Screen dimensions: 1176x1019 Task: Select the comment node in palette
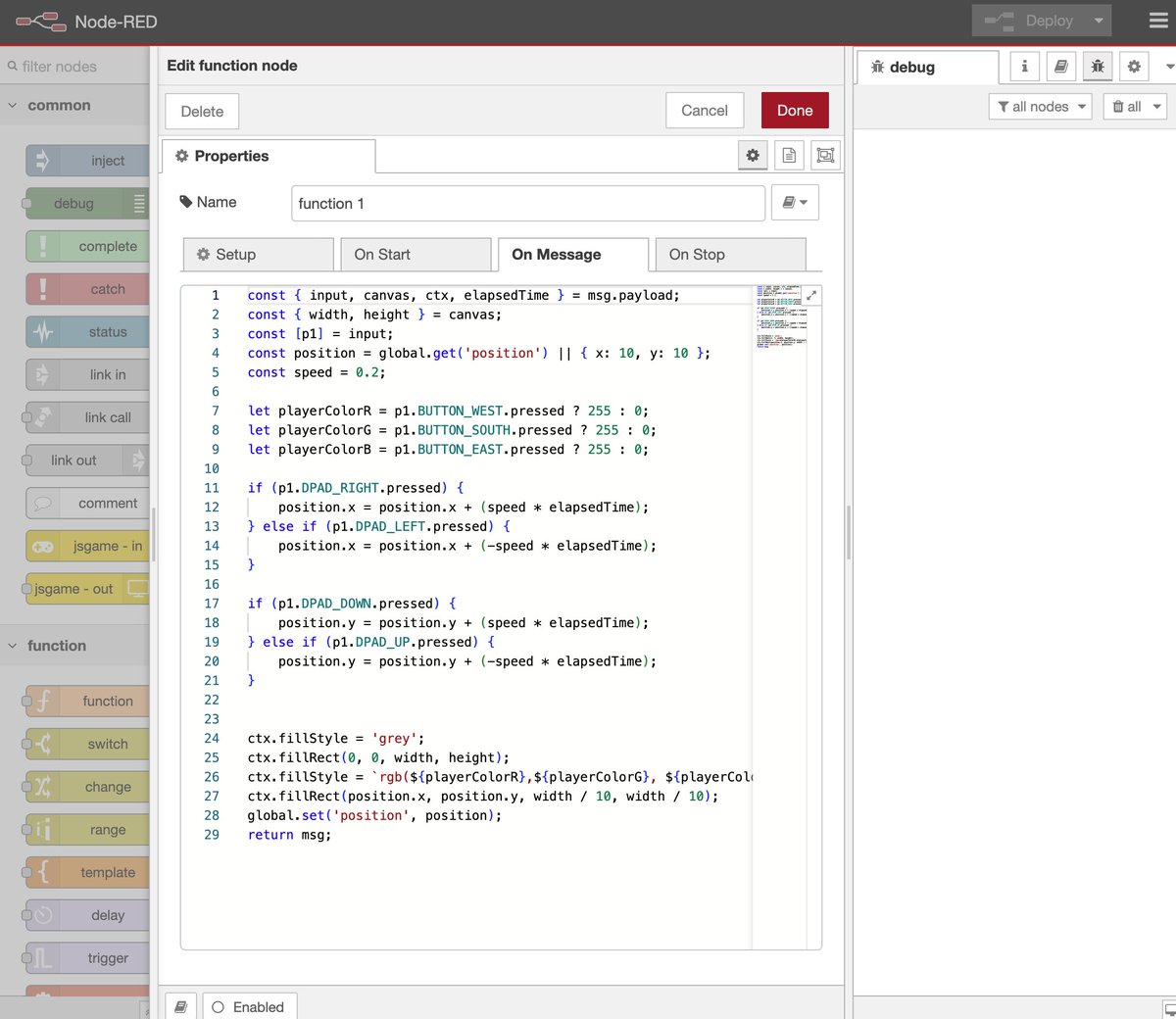pyautogui.click(x=88, y=504)
